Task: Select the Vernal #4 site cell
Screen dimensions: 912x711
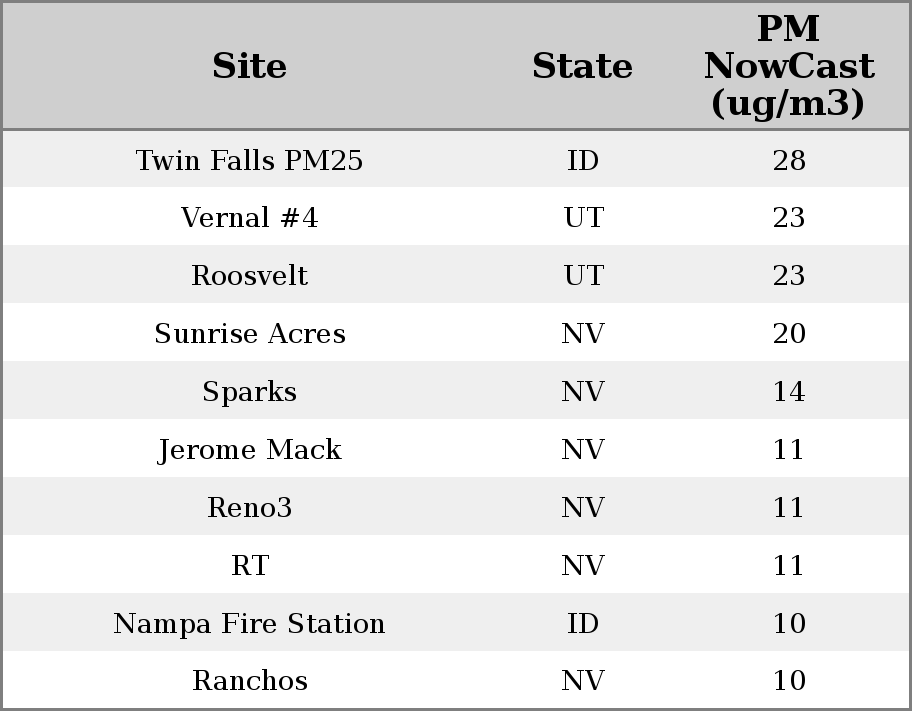Action: point(250,218)
